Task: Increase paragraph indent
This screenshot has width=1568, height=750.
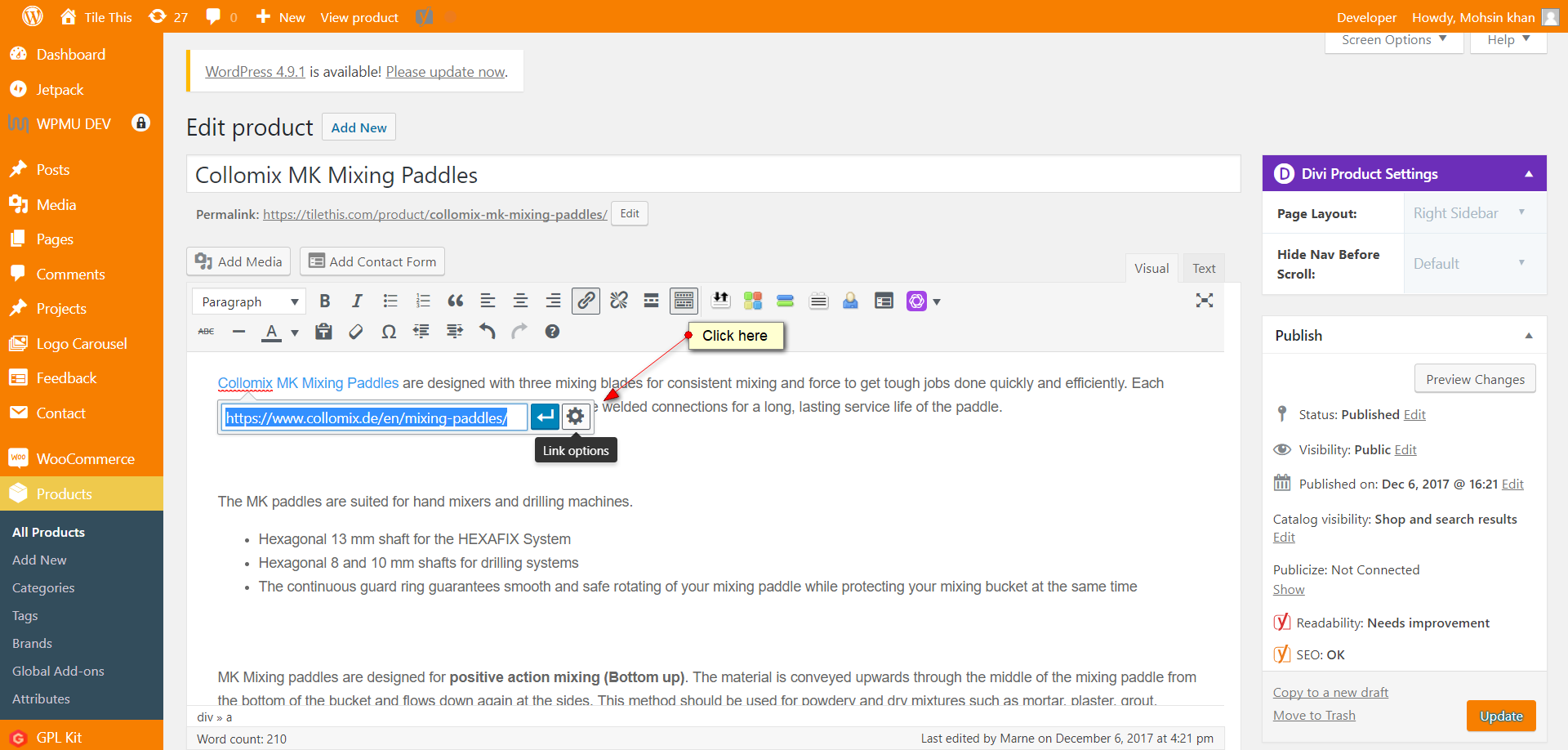Action: 454,332
